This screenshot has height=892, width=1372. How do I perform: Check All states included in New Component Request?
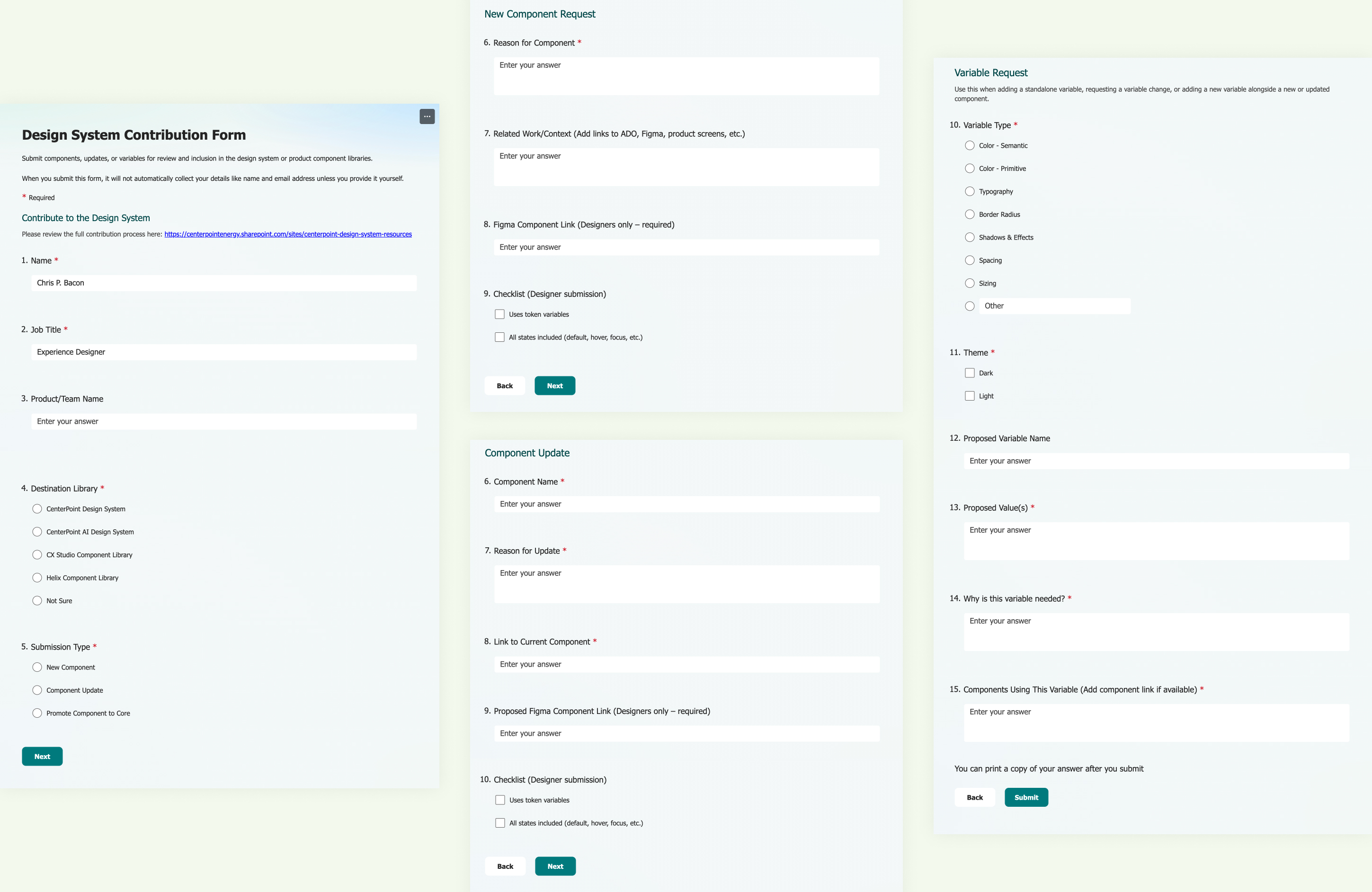pos(500,337)
